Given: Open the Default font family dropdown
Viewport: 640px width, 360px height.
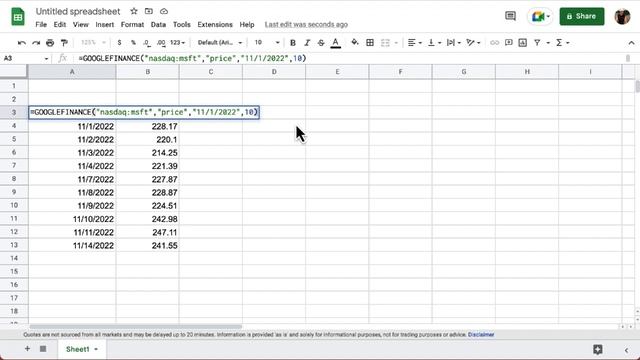Looking at the screenshot, I should point(220,42).
